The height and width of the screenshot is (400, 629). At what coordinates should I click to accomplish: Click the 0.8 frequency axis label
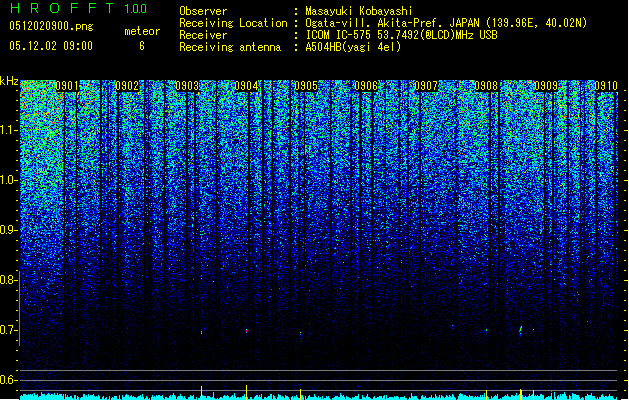coord(8,280)
